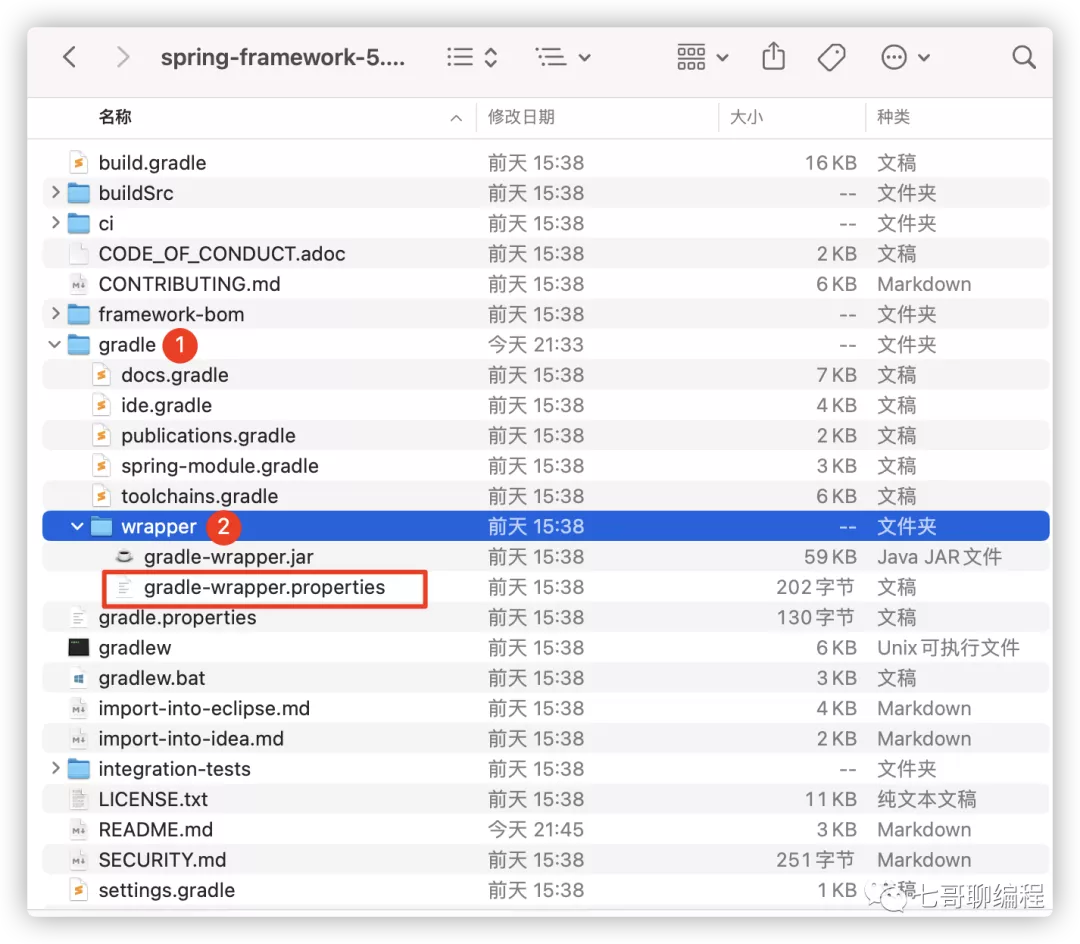
Task: Select the gradlew.bat file name
Action: pos(152,678)
